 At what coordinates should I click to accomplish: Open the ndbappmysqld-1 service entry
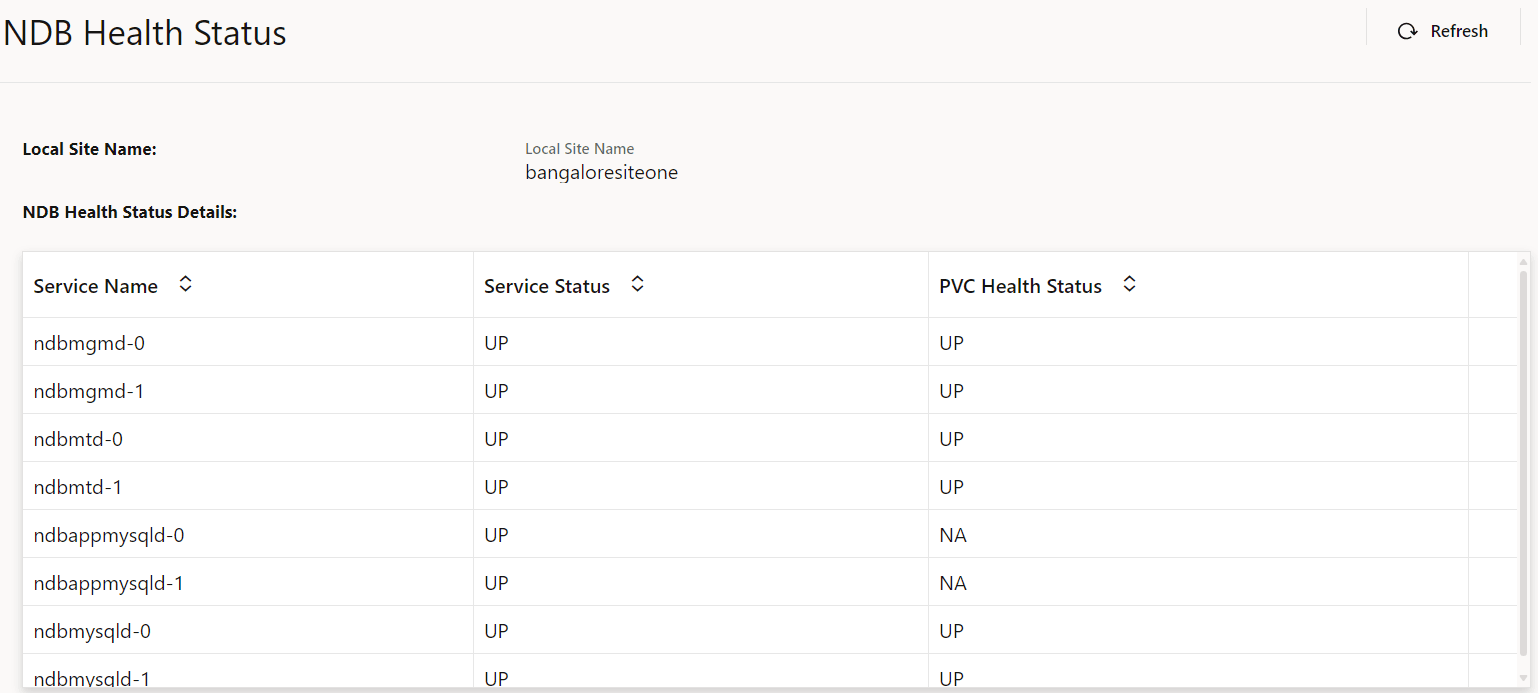[x=108, y=582]
